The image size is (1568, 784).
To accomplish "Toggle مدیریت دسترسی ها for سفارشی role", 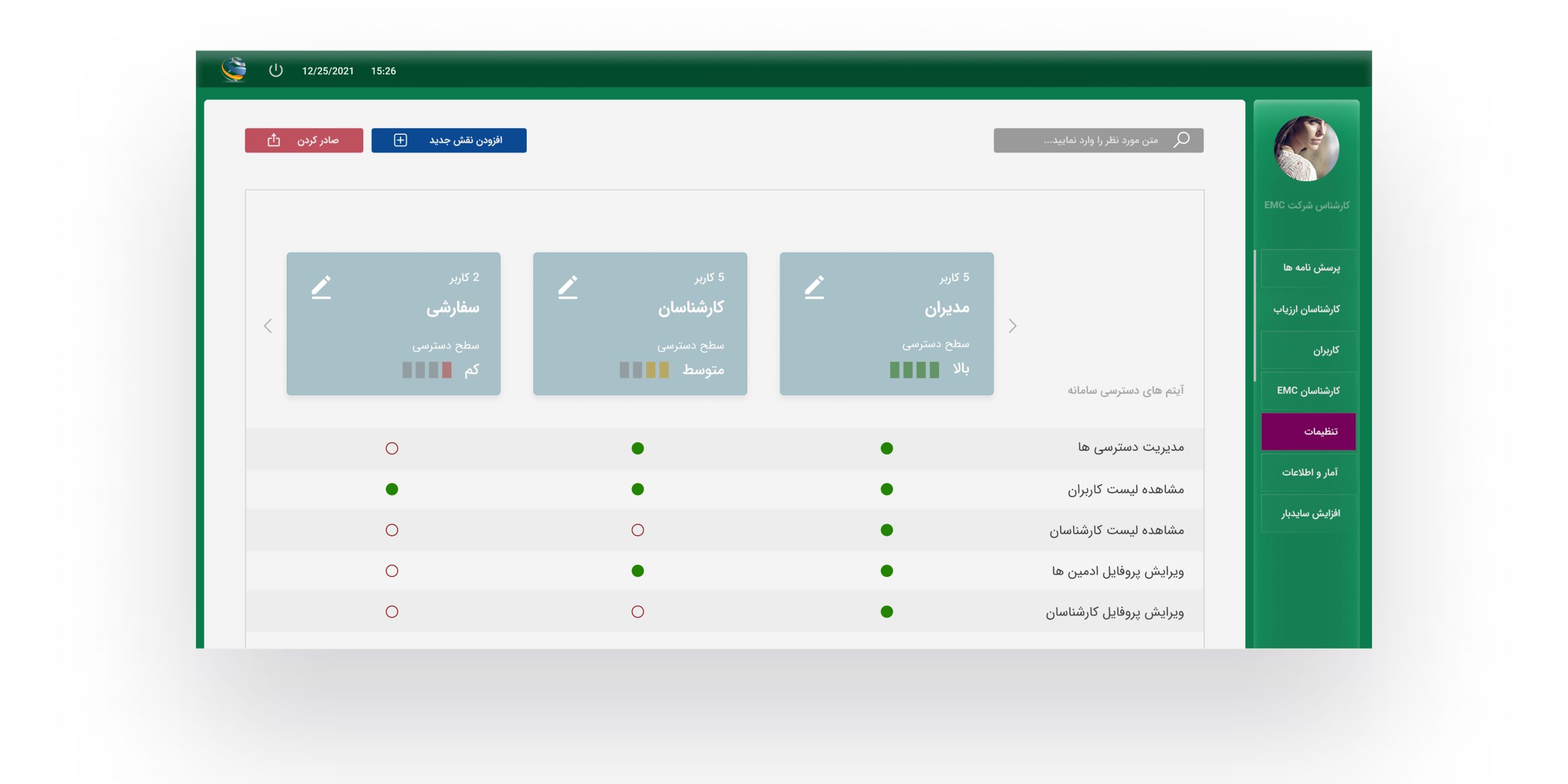I will pyautogui.click(x=392, y=448).
